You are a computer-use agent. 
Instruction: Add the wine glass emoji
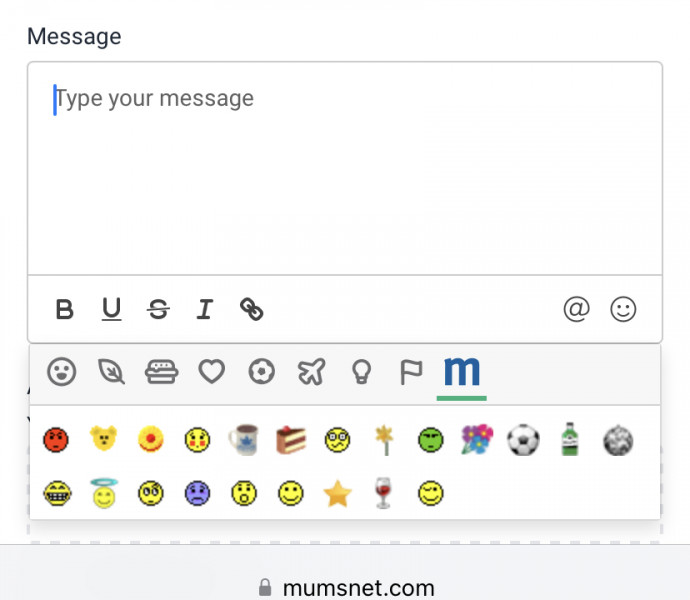pos(383,493)
